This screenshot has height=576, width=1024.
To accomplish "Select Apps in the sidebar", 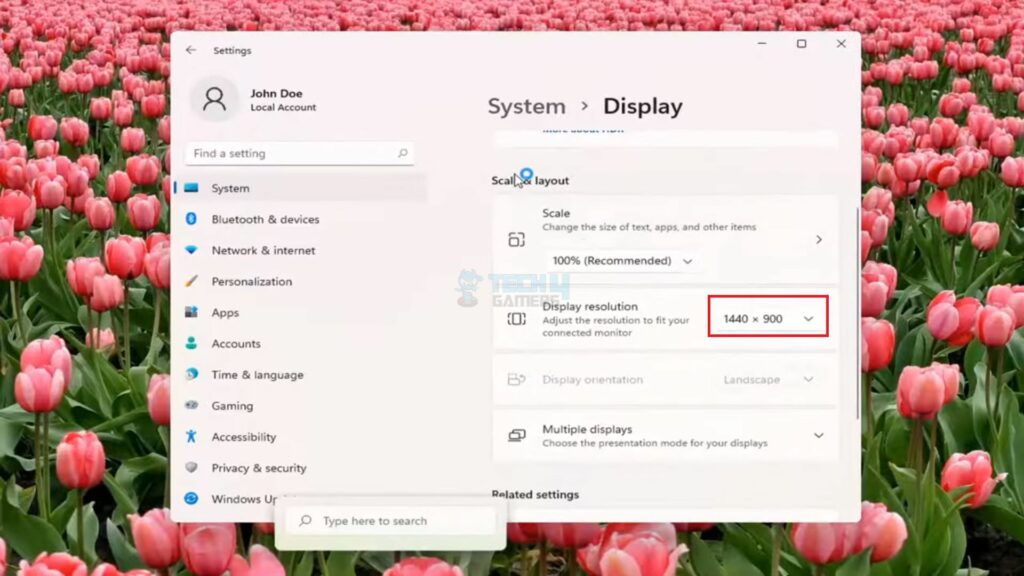I will point(225,313).
